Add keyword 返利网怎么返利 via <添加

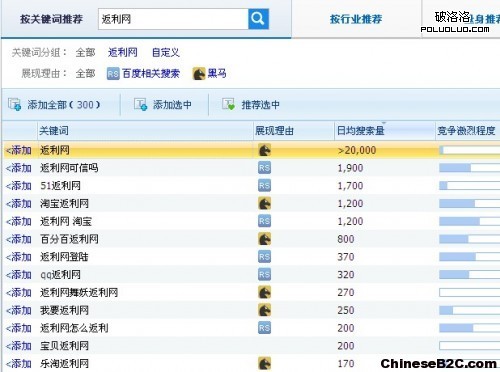click(19, 328)
